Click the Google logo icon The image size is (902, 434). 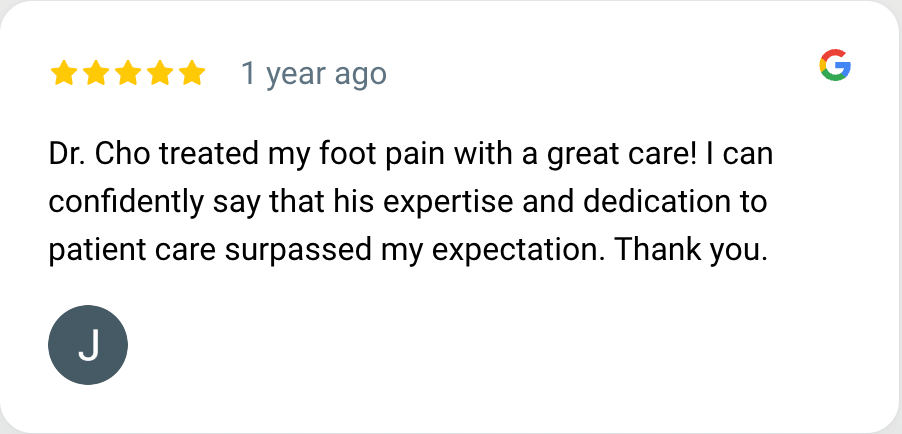pyautogui.click(x=835, y=65)
